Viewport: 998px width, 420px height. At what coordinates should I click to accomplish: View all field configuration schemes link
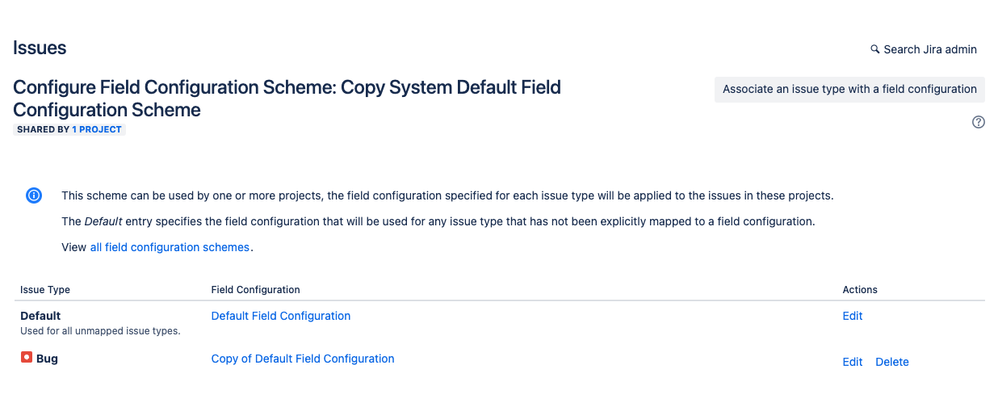point(169,247)
